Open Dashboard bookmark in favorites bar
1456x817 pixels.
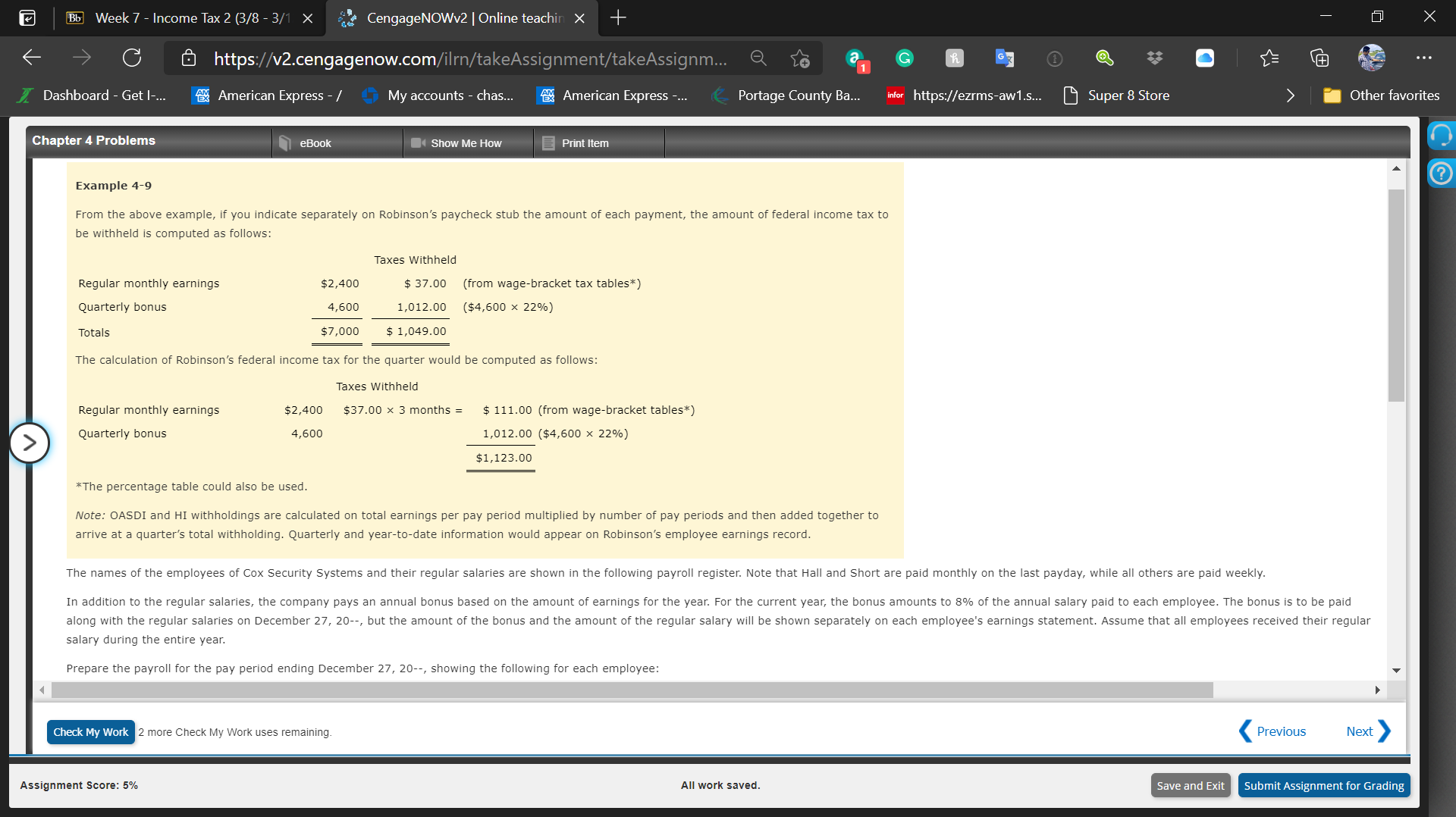click(x=93, y=95)
